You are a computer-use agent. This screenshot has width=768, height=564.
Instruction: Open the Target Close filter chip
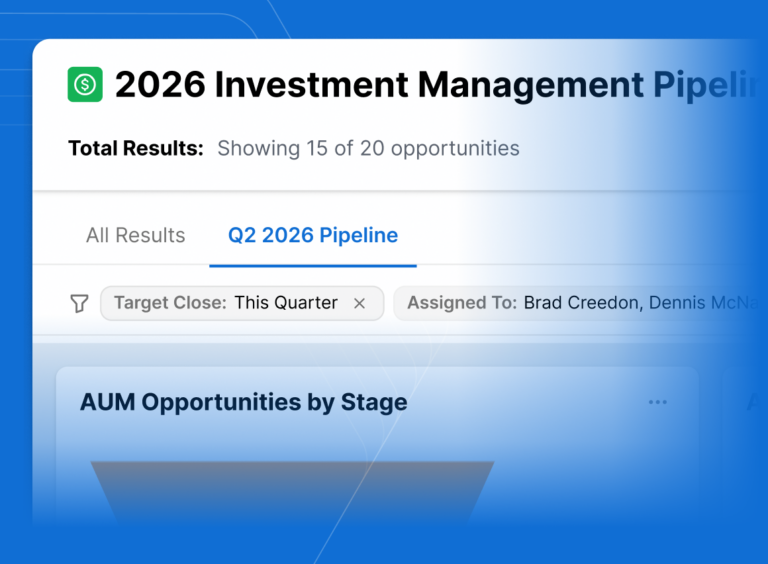[242, 303]
